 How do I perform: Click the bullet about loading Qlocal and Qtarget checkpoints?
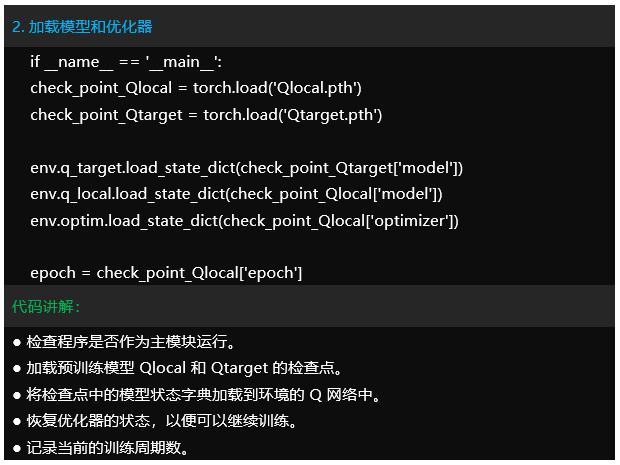point(185,368)
